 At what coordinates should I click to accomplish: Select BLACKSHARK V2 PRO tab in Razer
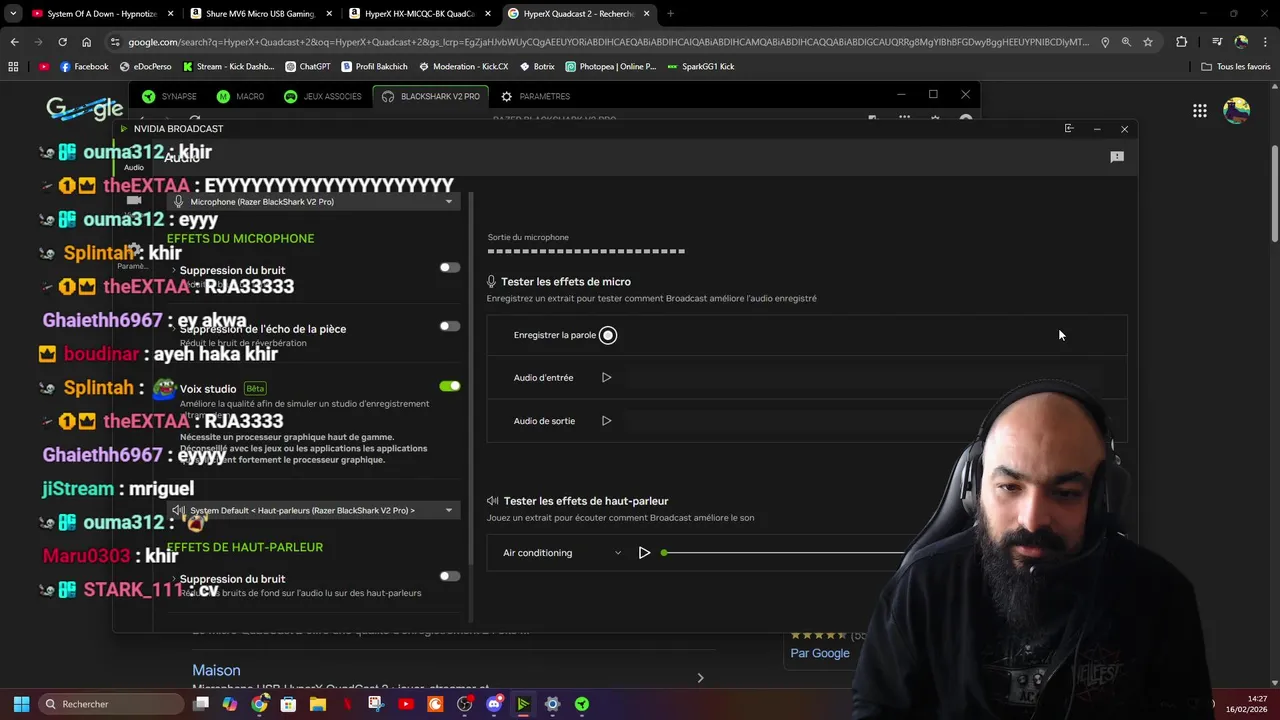coord(431,96)
